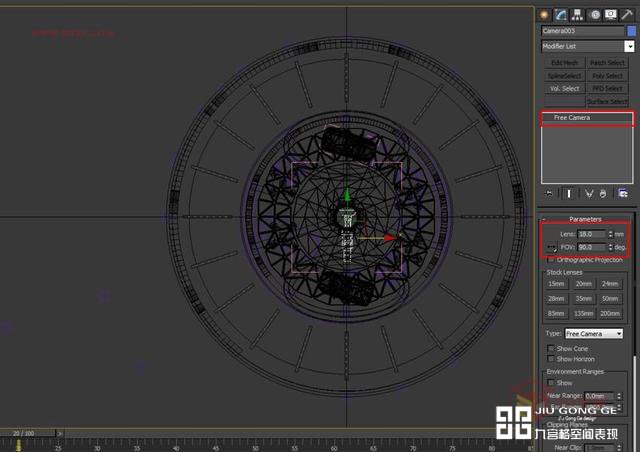Open the Create command panel tab
640x452 pixels.
click(x=545, y=14)
